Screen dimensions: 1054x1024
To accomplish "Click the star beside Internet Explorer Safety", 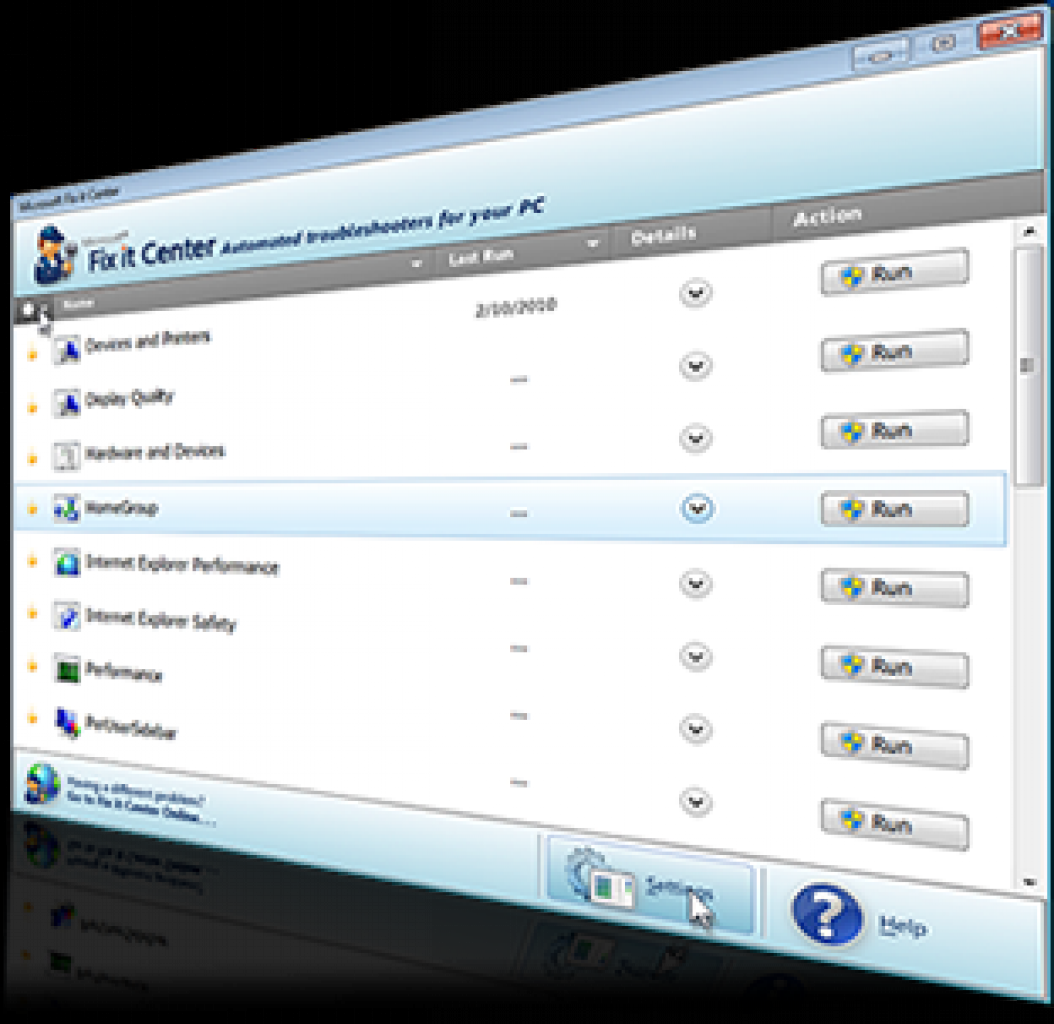I will (x=32, y=613).
